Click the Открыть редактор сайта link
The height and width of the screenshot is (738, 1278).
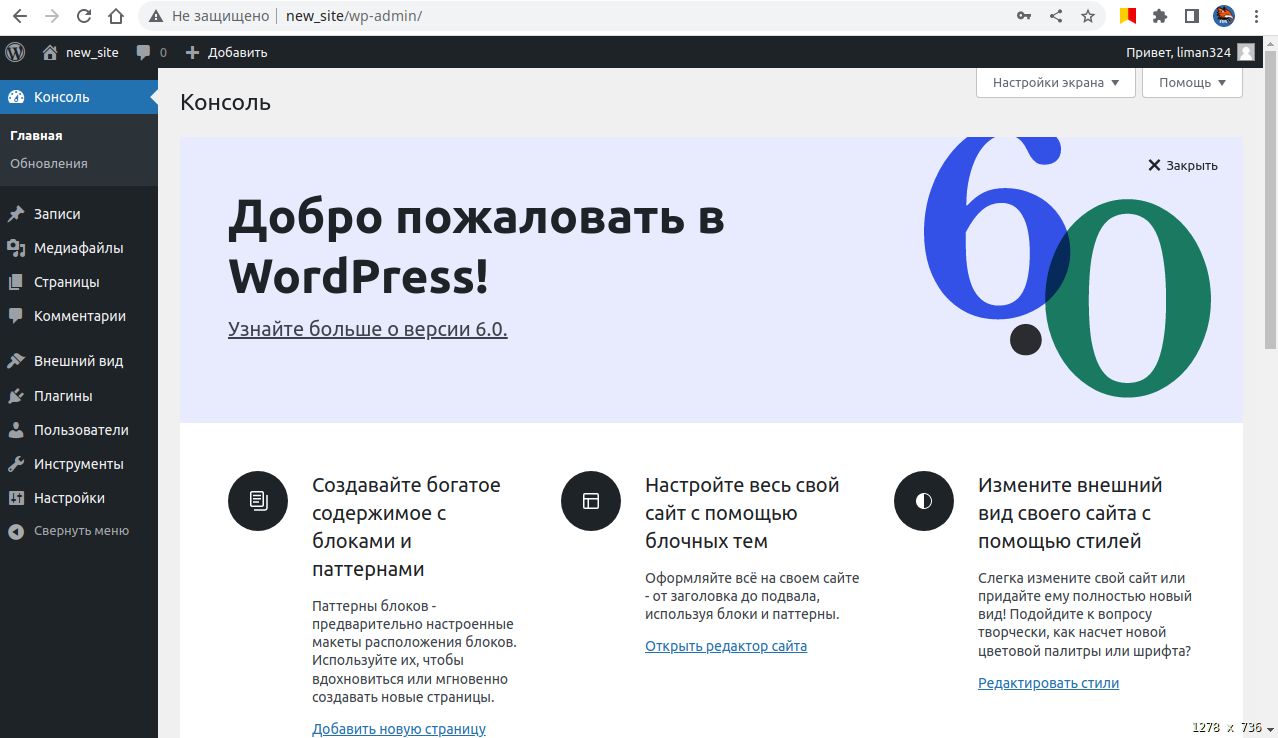pos(726,646)
